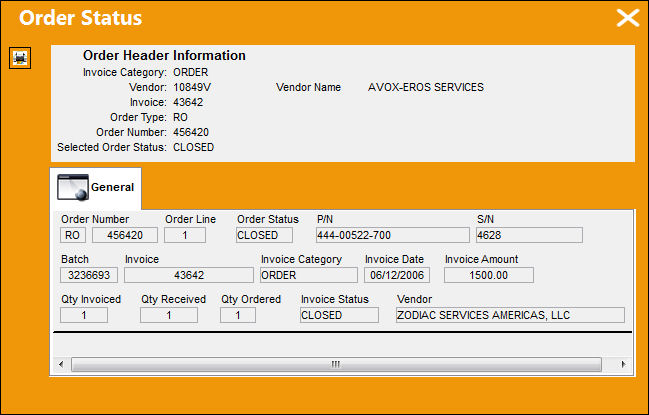Click the print icon beside the header
Screen dimensions: 649x415
click(20, 58)
